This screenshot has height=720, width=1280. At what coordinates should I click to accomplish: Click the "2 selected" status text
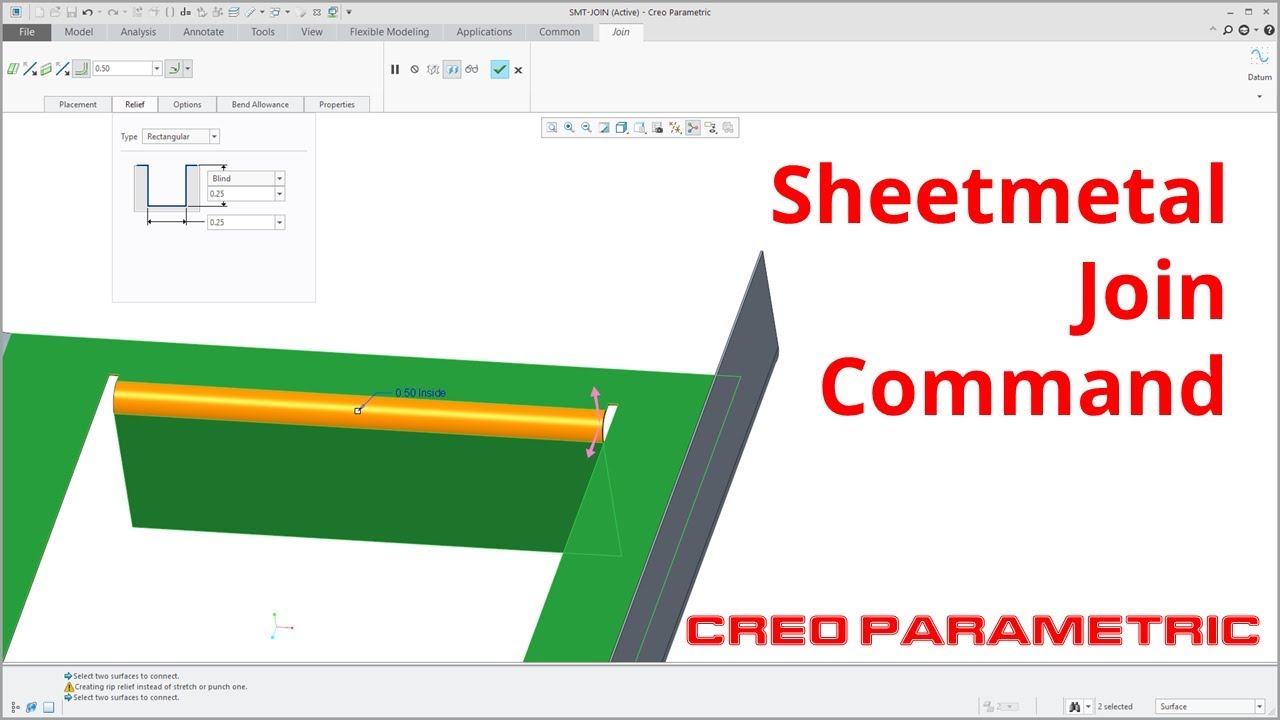tap(1115, 706)
